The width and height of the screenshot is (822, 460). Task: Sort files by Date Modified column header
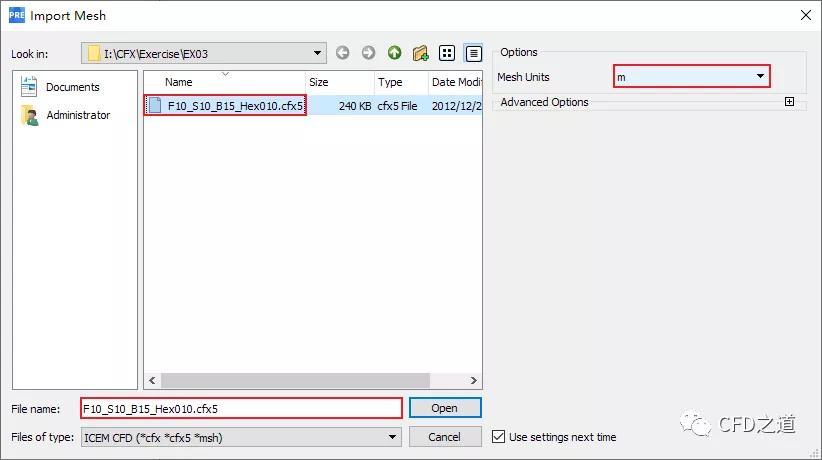[456, 82]
